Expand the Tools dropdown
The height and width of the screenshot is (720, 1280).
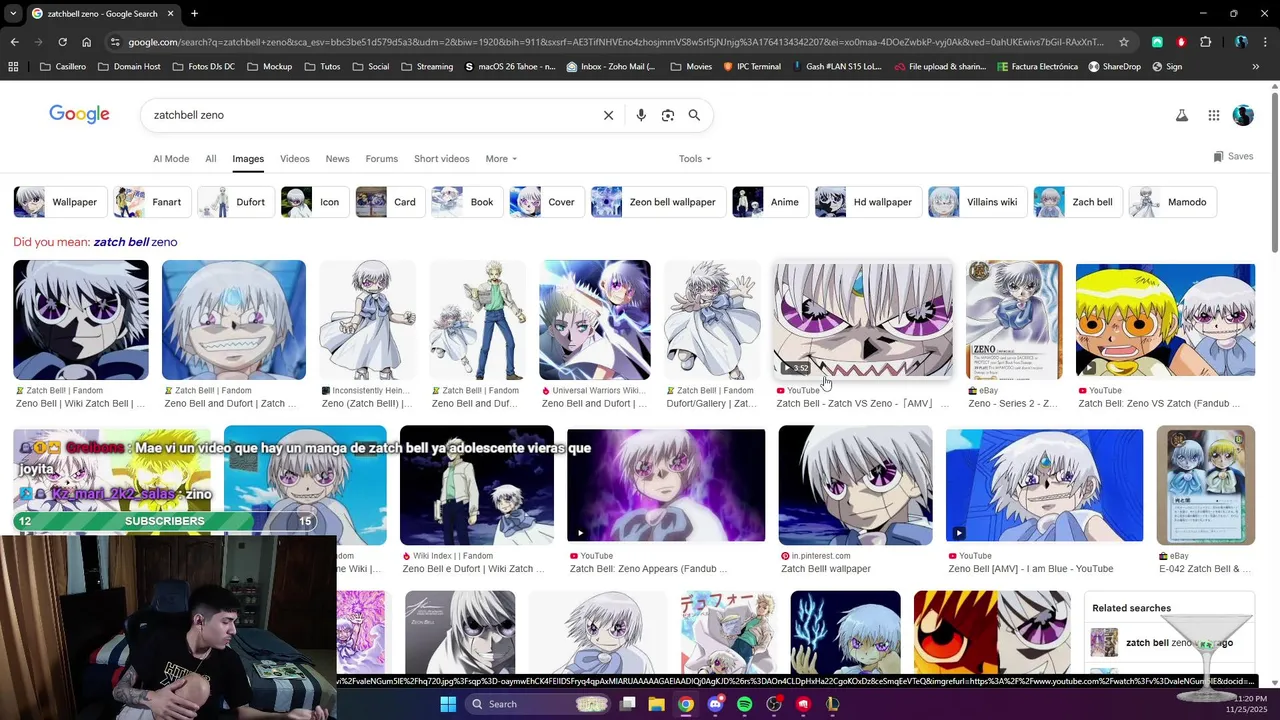pyautogui.click(x=695, y=159)
